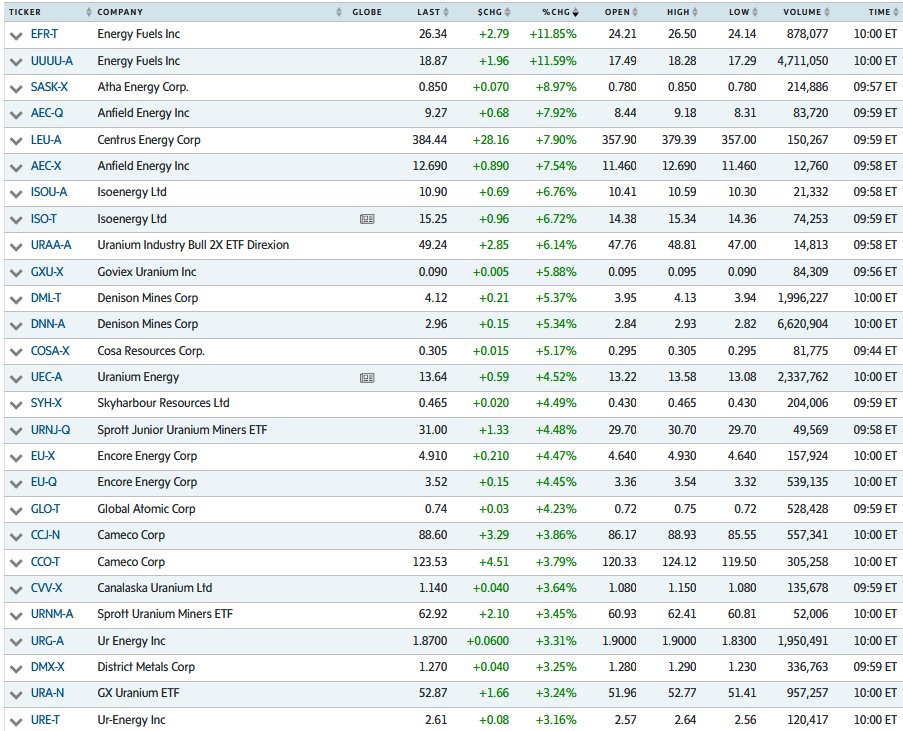The image size is (903, 731).
Task: Open the Globe news icon for Uranium Energy
Action: (367, 377)
